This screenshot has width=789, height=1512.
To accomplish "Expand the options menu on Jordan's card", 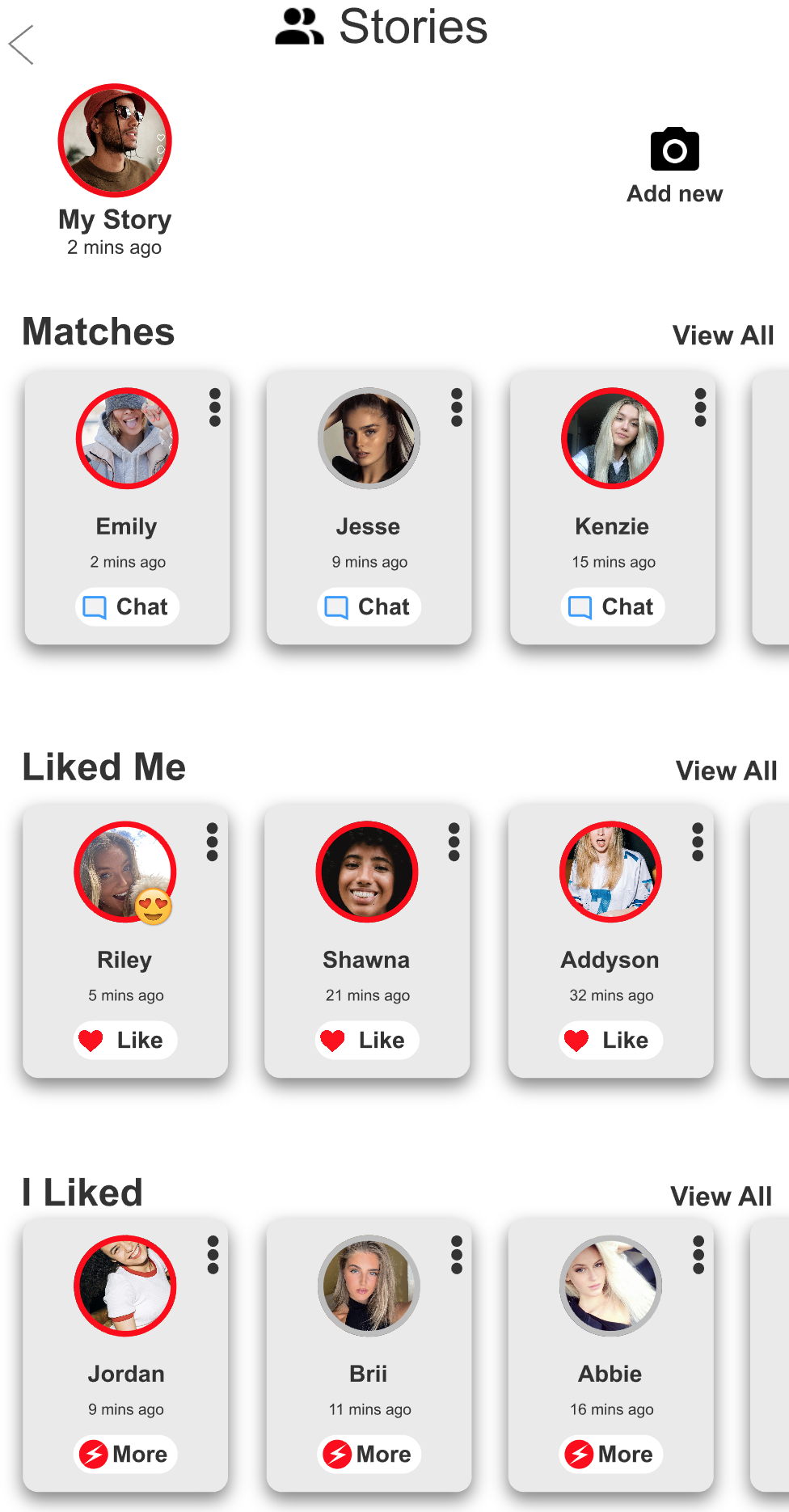I will click(213, 1255).
